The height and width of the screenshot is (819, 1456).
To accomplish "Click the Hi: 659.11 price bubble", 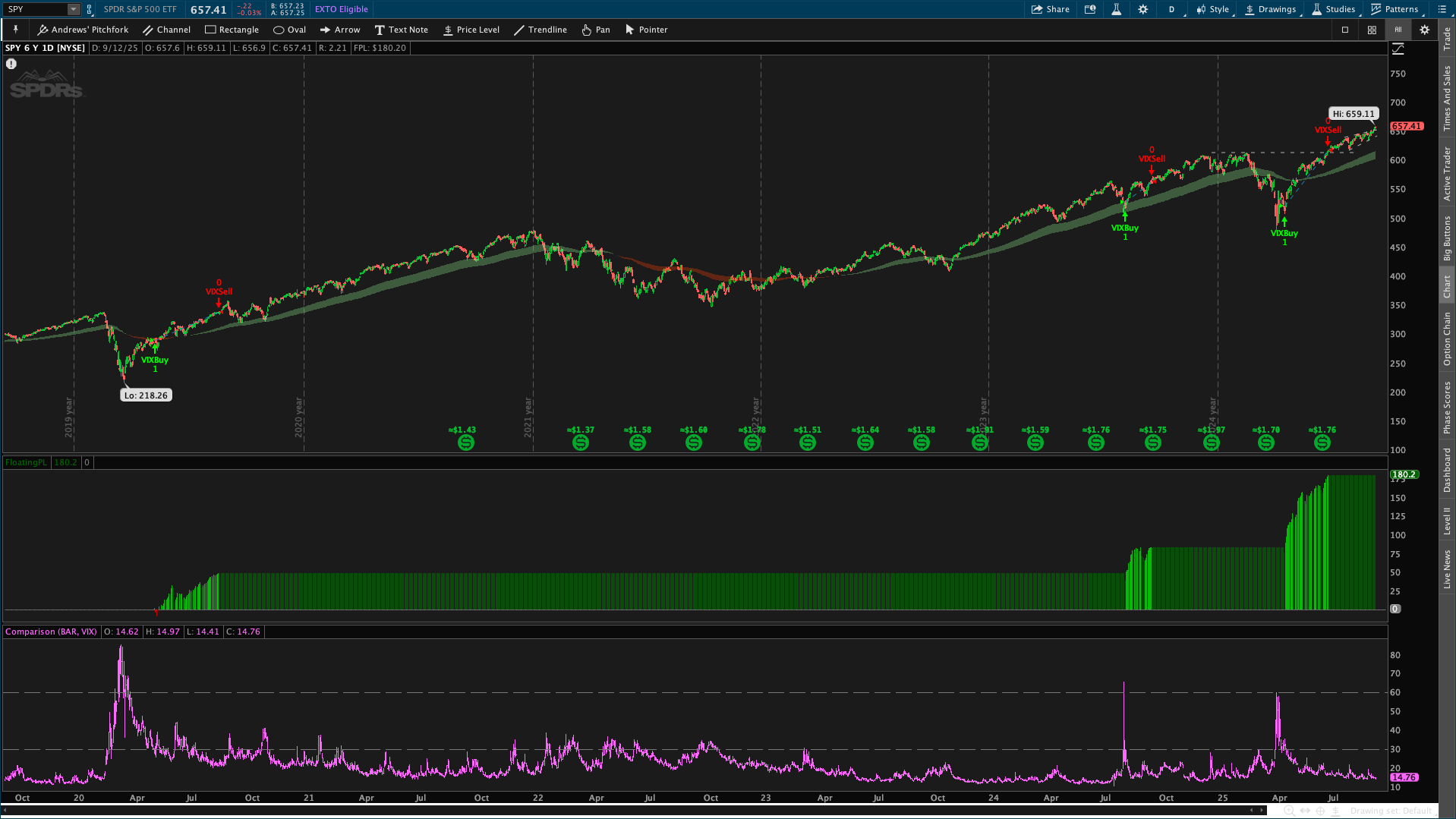I will click(1353, 114).
